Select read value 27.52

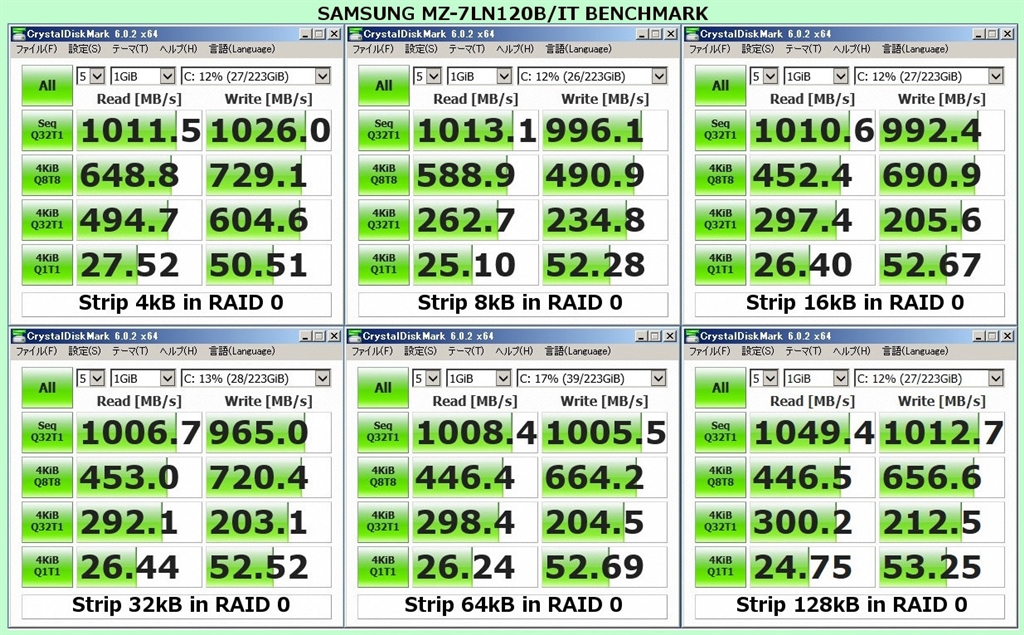click(x=139, y=265)
